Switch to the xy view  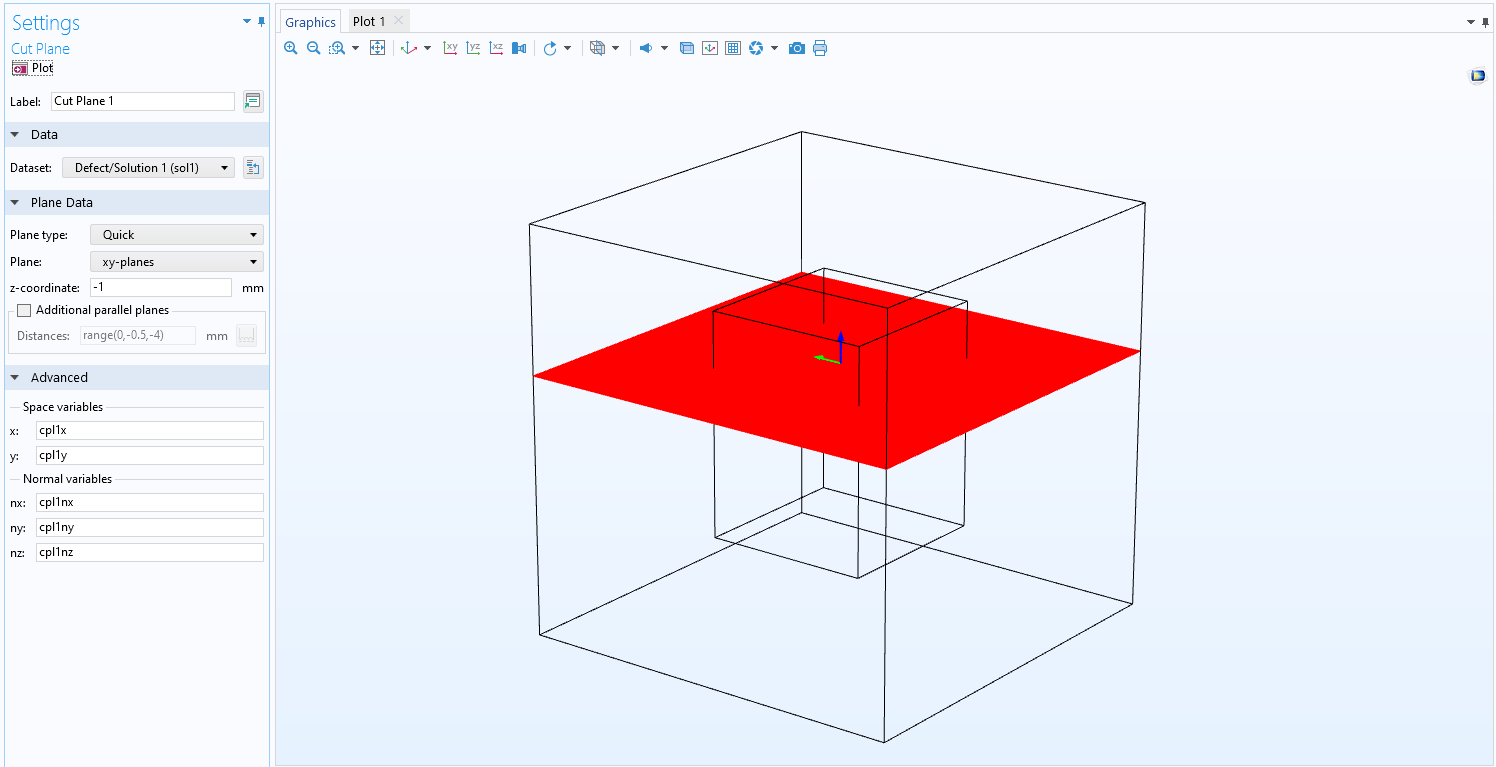tap(451, 48)
